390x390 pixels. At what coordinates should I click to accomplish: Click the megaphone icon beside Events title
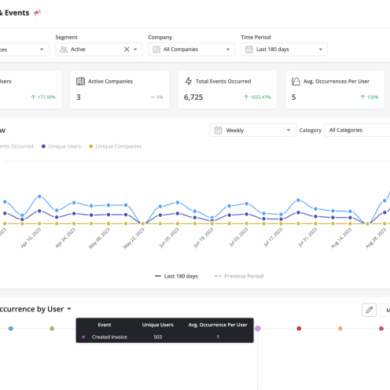[x=37, y=13]
